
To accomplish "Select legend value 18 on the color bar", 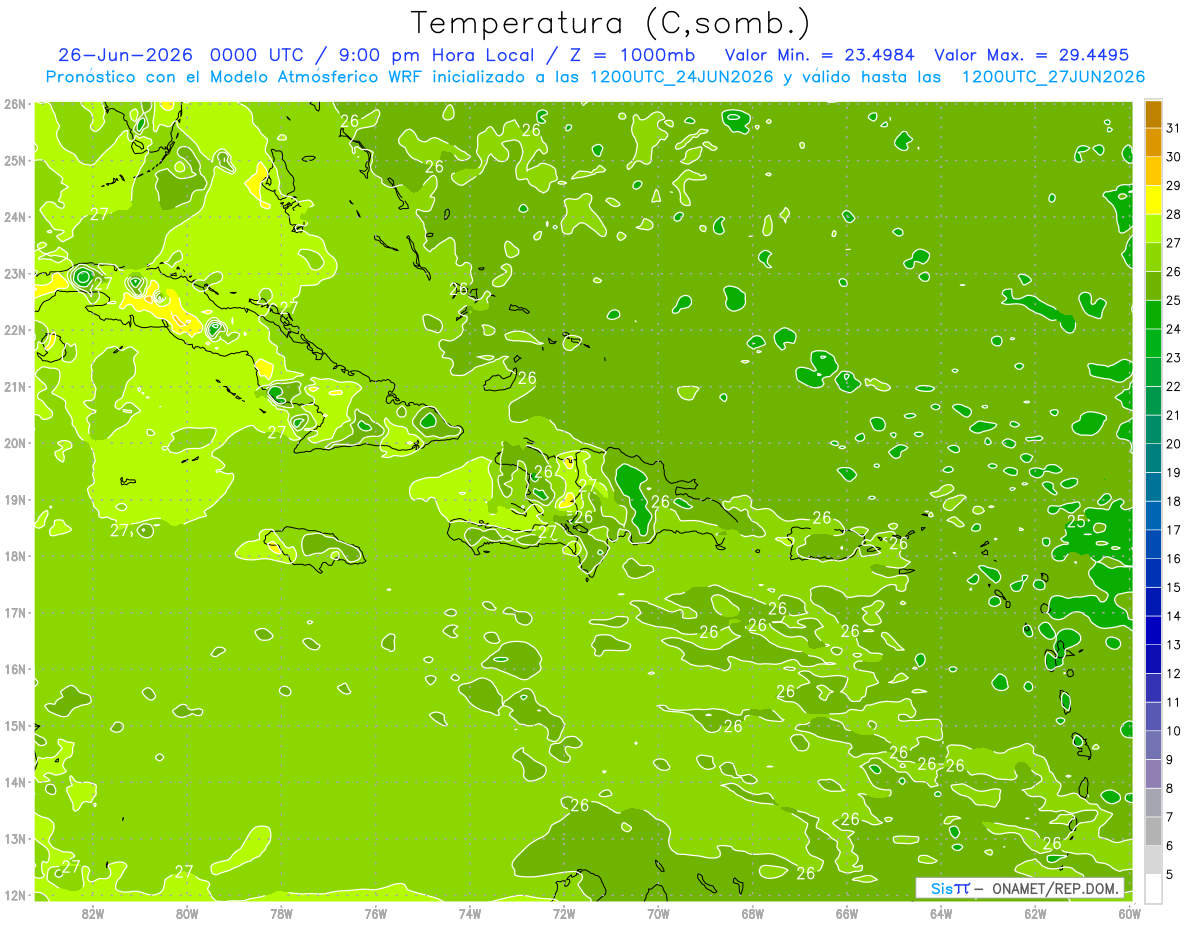I will (1173, 501).
